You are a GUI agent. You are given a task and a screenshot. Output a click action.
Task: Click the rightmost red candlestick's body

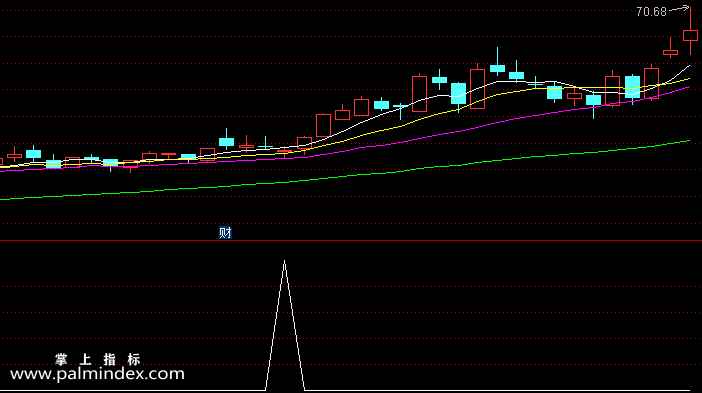click(690, 36)
